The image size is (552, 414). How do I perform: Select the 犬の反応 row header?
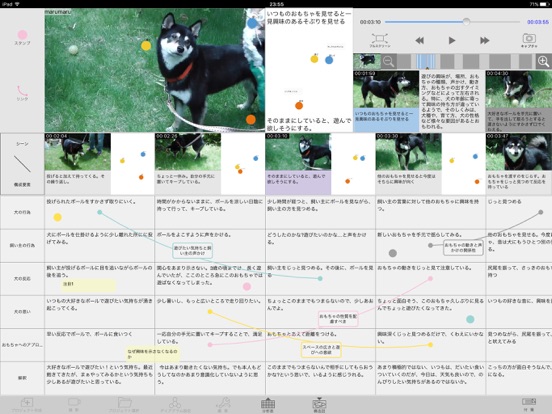coord(22,279)
